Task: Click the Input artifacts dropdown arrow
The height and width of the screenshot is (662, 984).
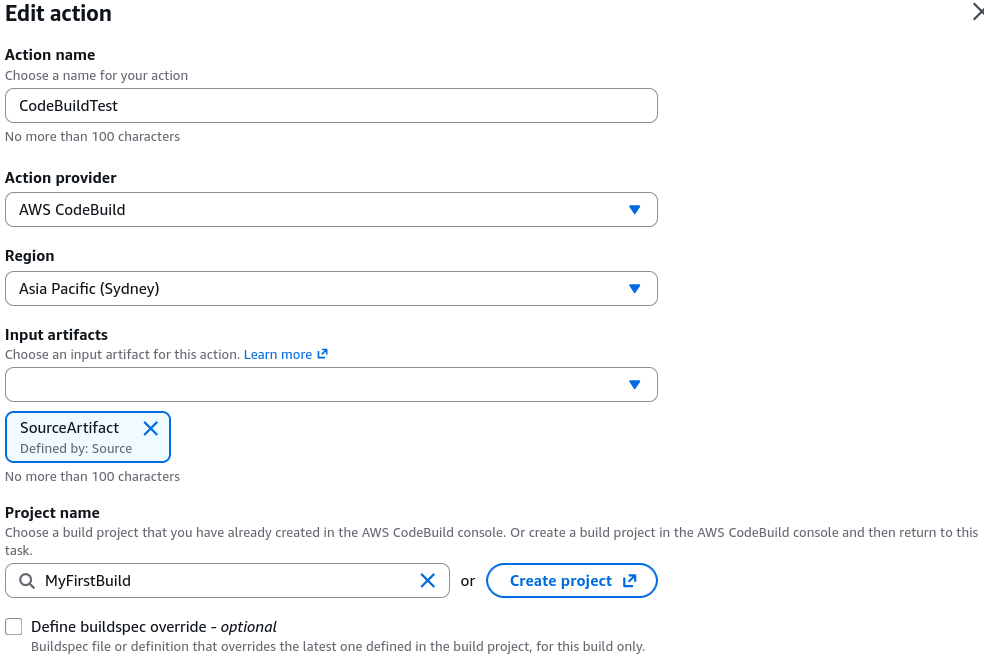Action: (634, 385)
